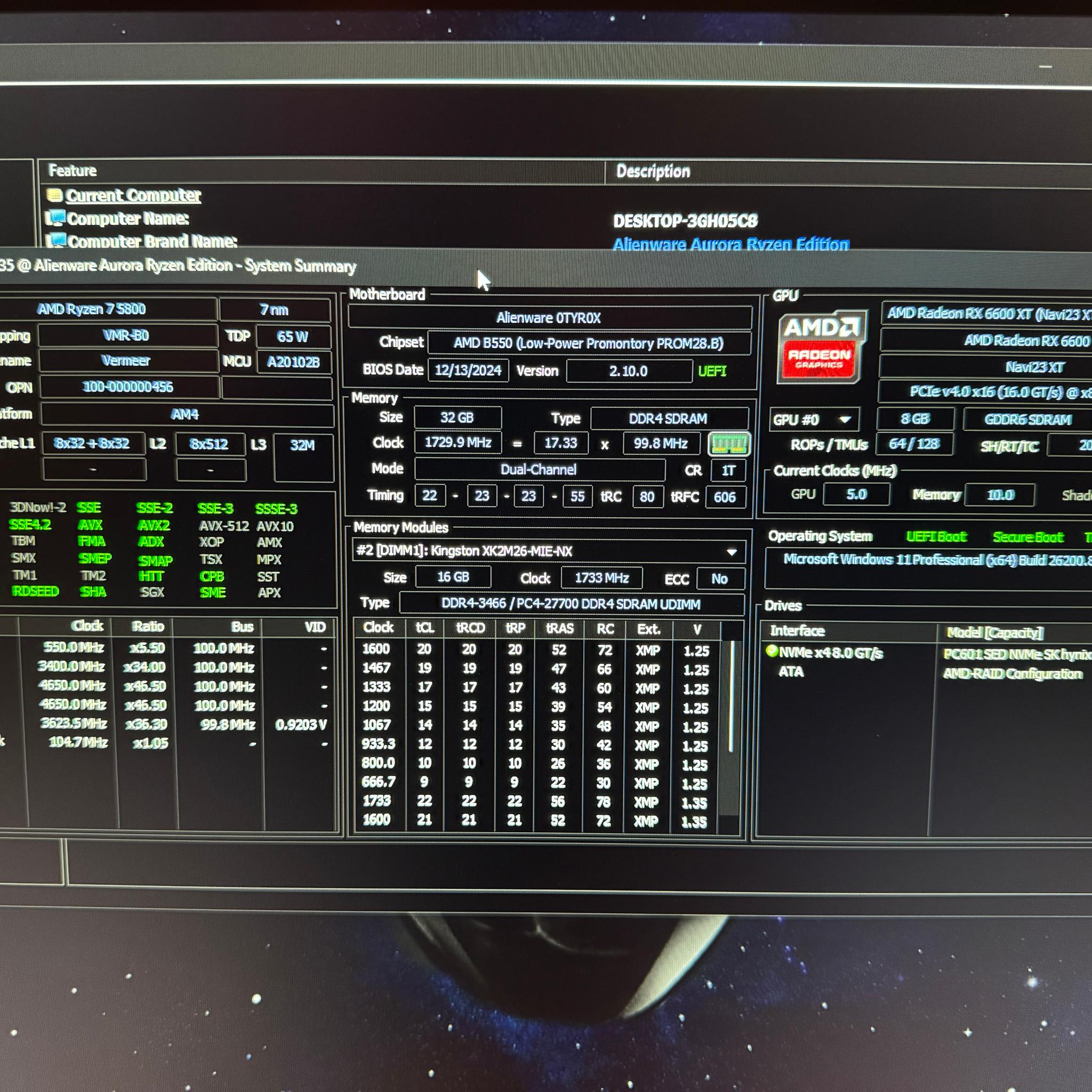The height and width of the screenshot is (1092, 1092).
Task: Click the 100-000000456 OPN value
Action: 129,387
